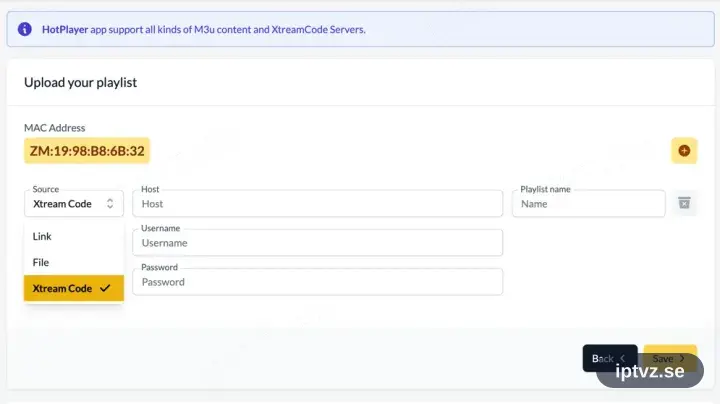The image size is (720, 404).
Task: Click the info icon in the banner
Action: (25, 29)
